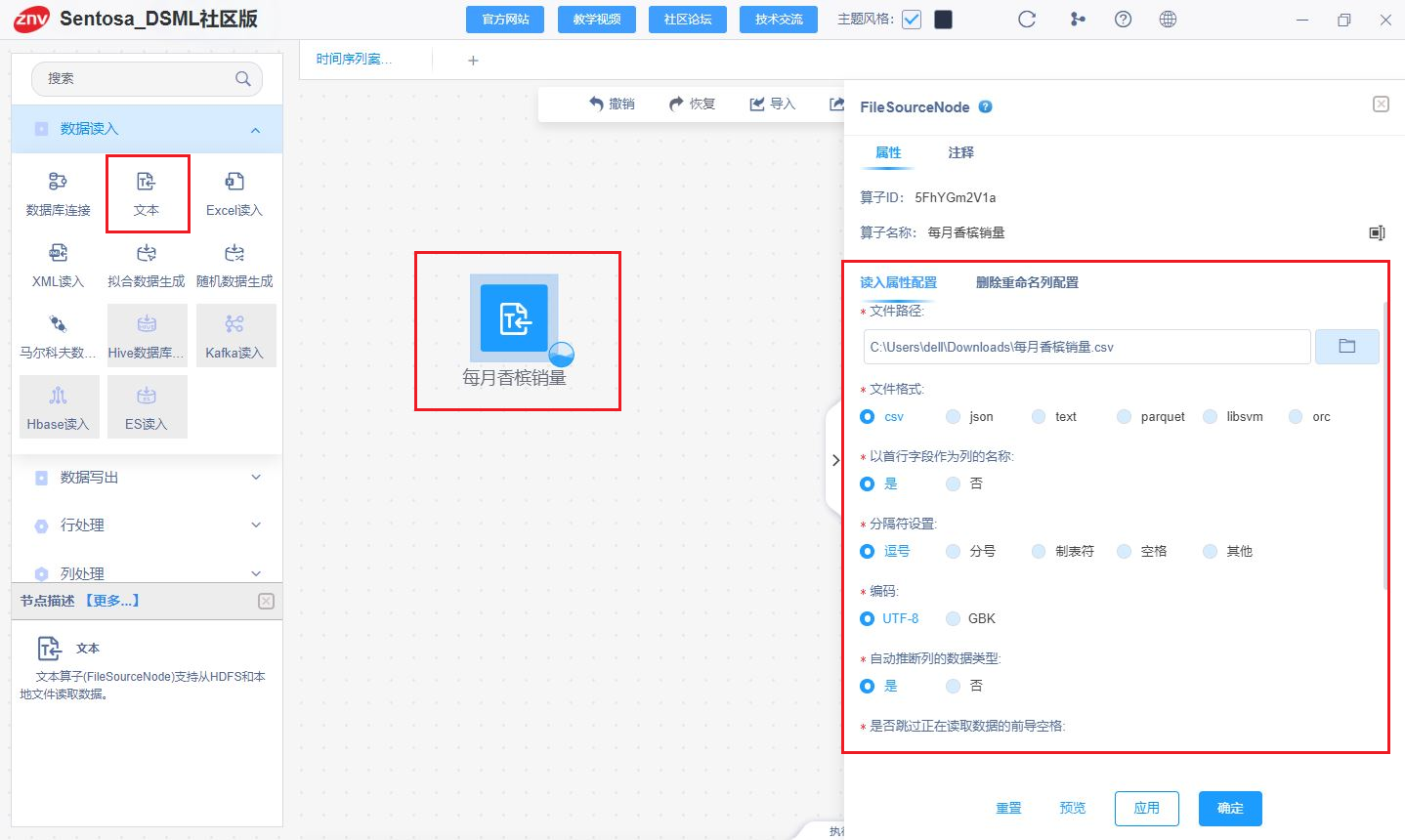Choose 其他 as the separator
Screen dimensions: 1405x840
[x=1211, y=551]
